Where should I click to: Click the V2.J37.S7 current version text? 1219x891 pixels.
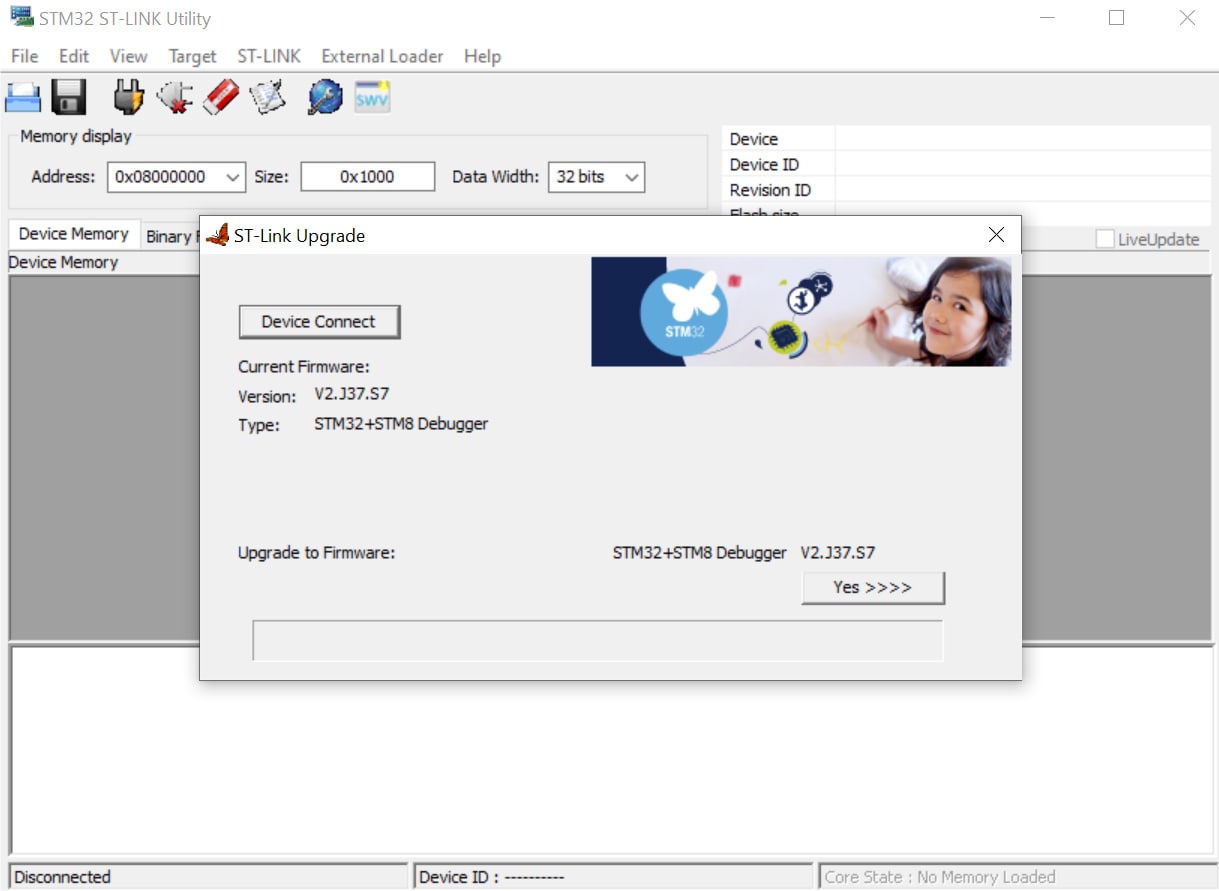tap(352, 394)
